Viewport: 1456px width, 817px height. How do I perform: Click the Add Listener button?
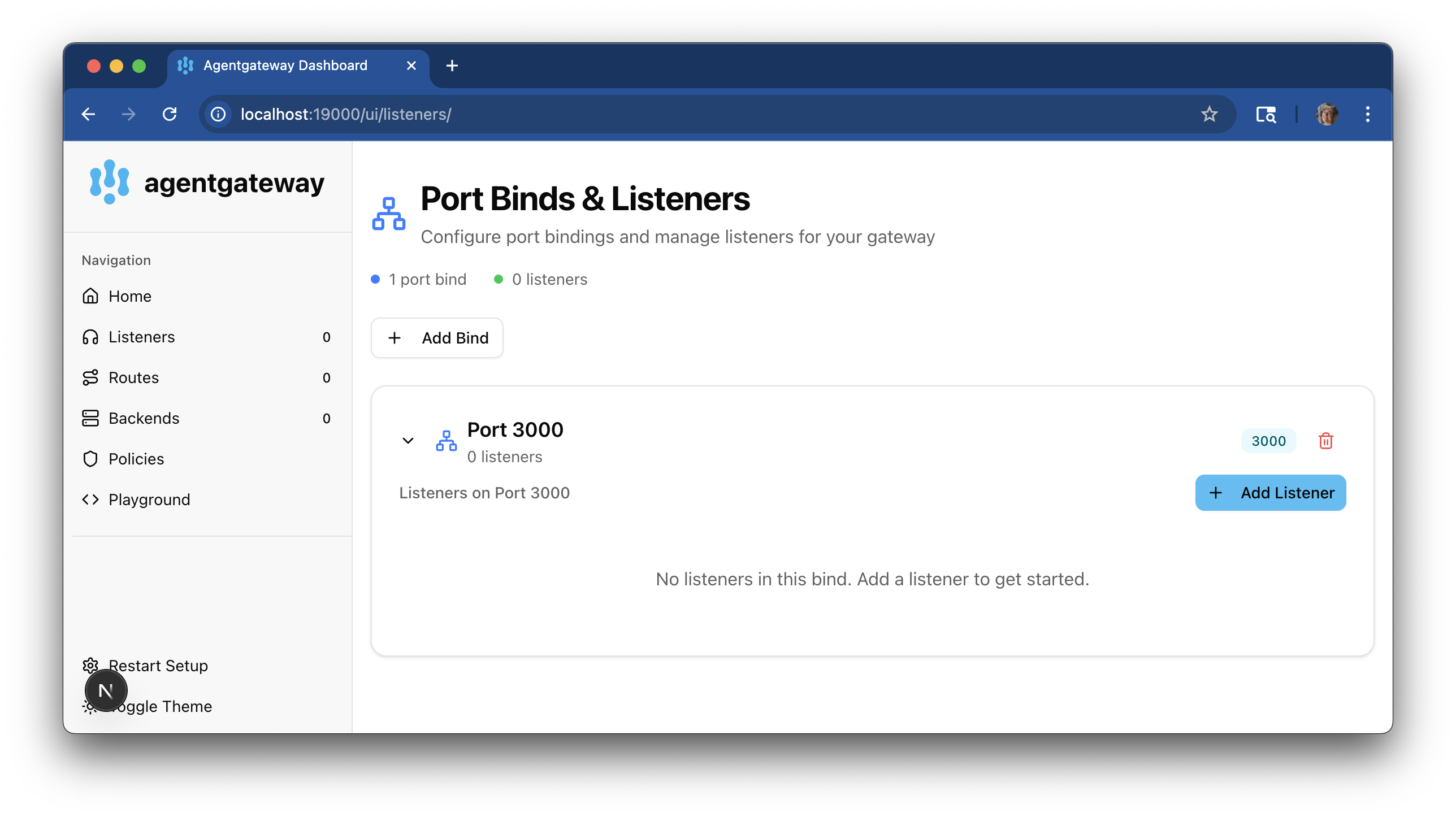point(1271,493)
